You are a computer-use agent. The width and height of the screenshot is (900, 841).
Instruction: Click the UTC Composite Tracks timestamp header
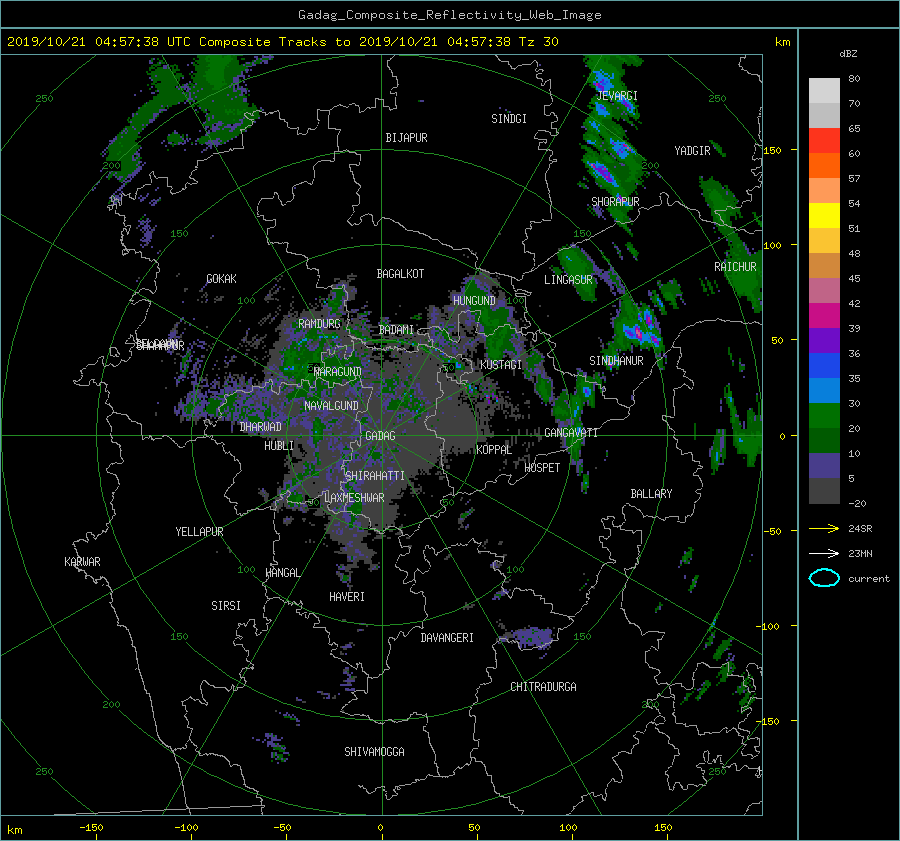point(283,42)
